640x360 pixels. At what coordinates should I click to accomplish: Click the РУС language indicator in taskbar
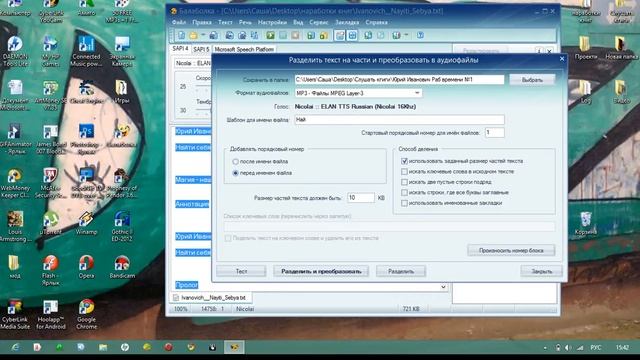pos(596,347)
